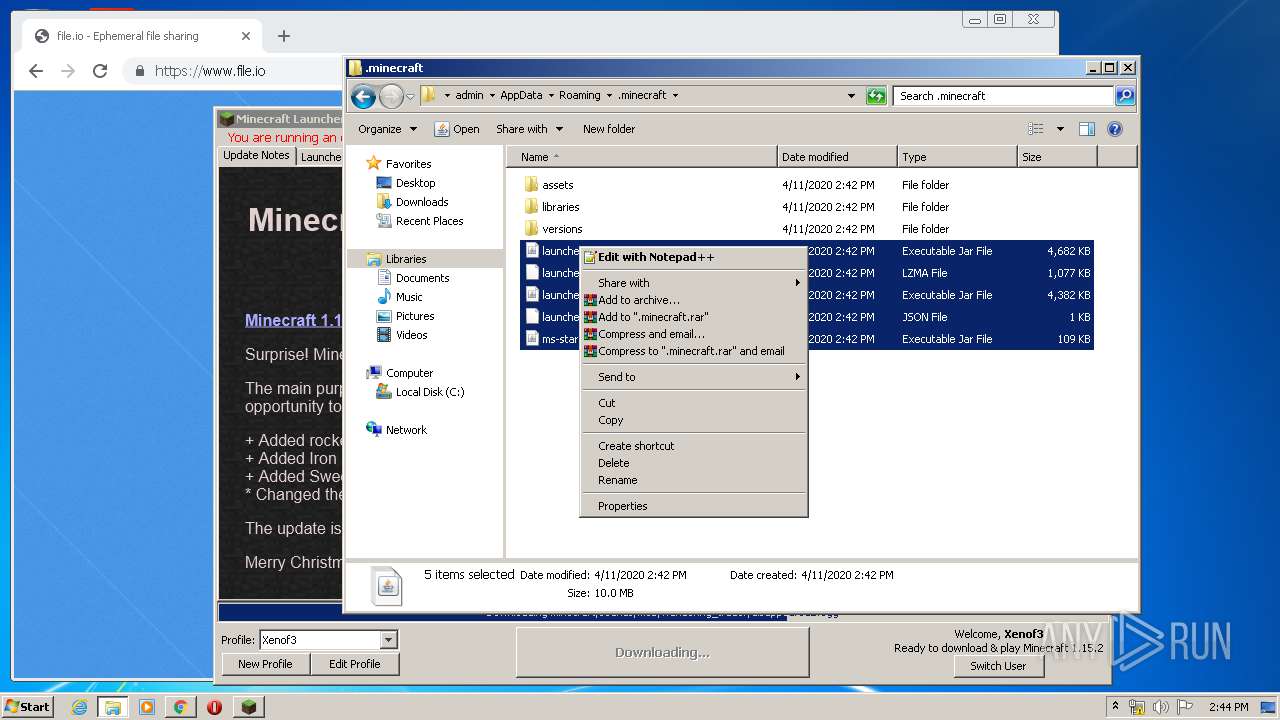Open the Windows Start menu
This screenshot has width=1280, height=720.
coord(27,707)
